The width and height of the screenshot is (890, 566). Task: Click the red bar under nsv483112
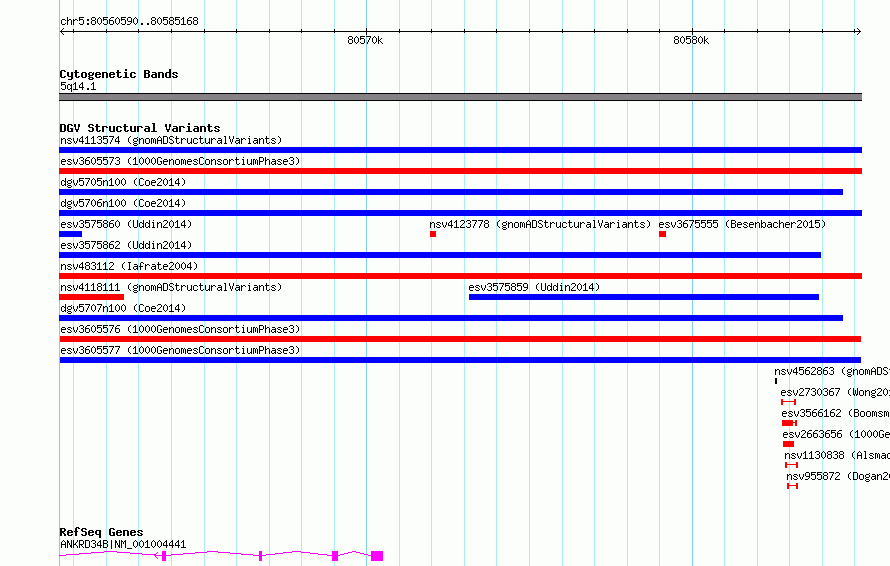click(460, 276)
